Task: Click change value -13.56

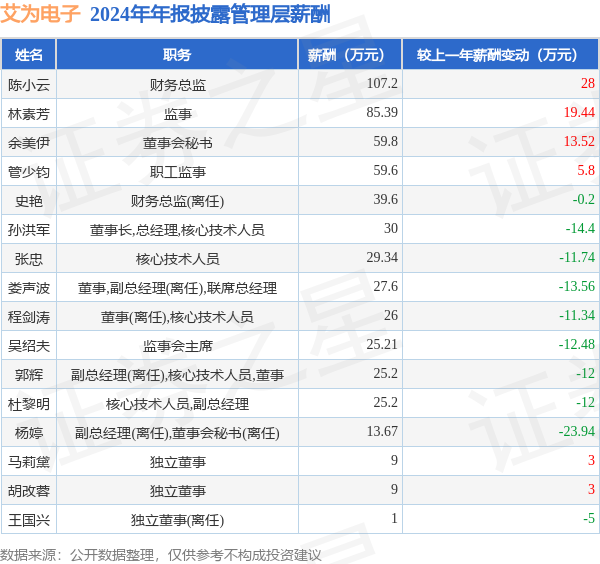Action: (577, 287)
